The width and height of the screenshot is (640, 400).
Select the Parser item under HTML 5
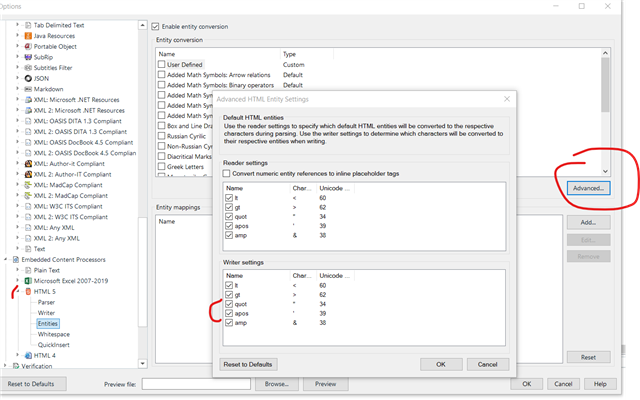click(x=46, y=302)
